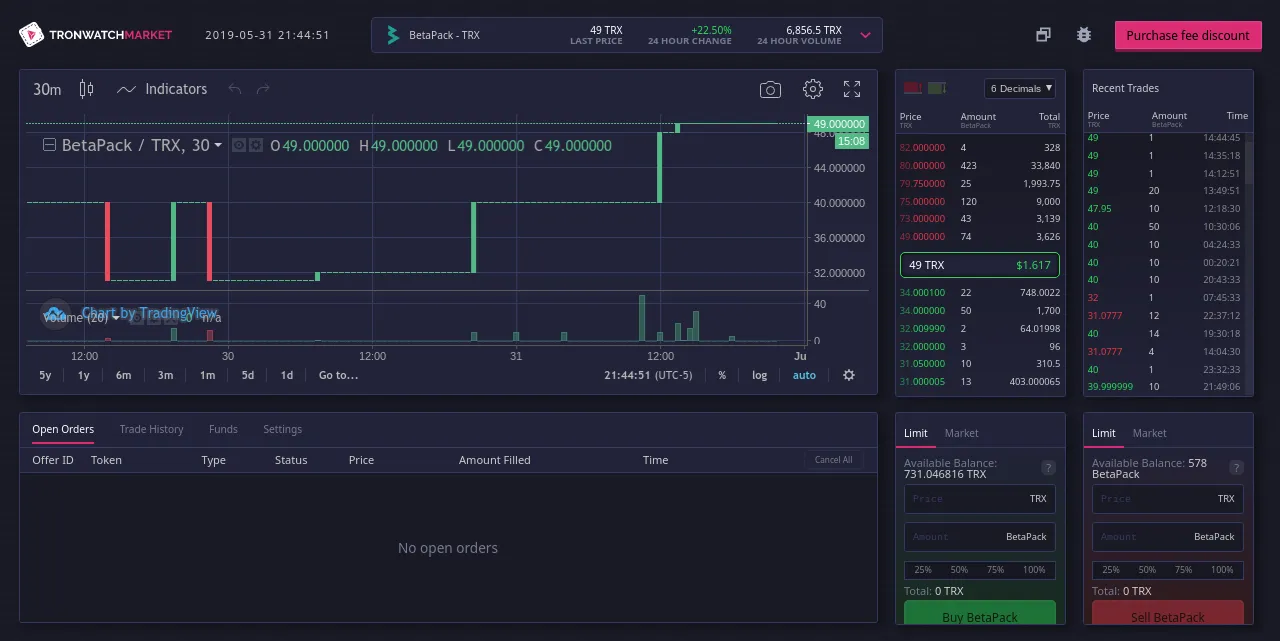Select Limit tab in sell panel
Screen dimensions: 1280x641
[x=1104, y=433]
